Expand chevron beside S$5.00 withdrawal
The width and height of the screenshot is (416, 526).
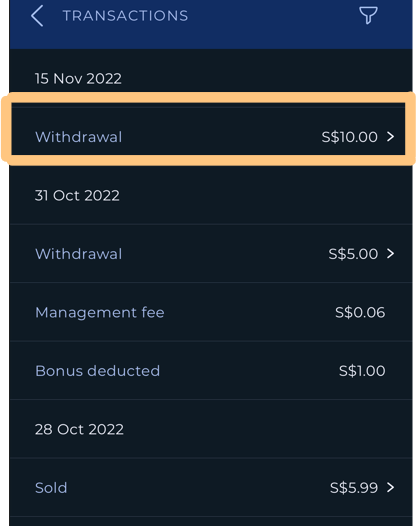(390, 254)
